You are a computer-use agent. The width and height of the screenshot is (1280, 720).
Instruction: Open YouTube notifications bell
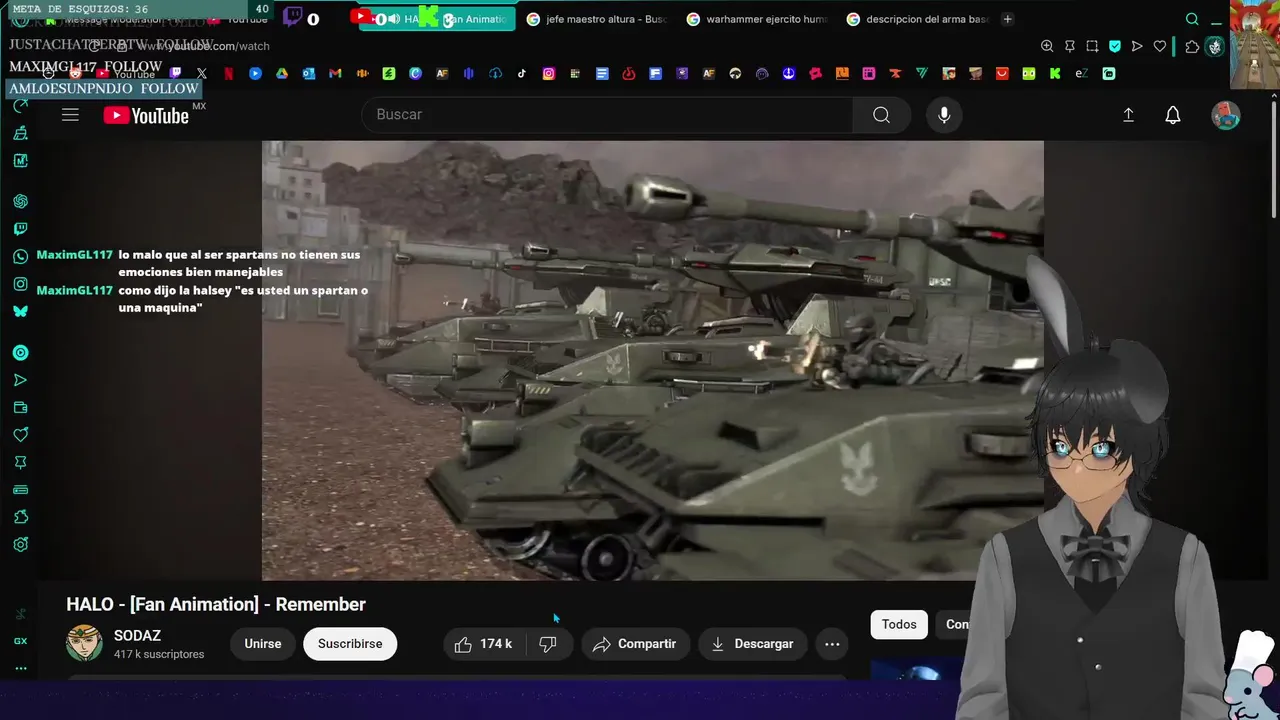coord(1173,115)
